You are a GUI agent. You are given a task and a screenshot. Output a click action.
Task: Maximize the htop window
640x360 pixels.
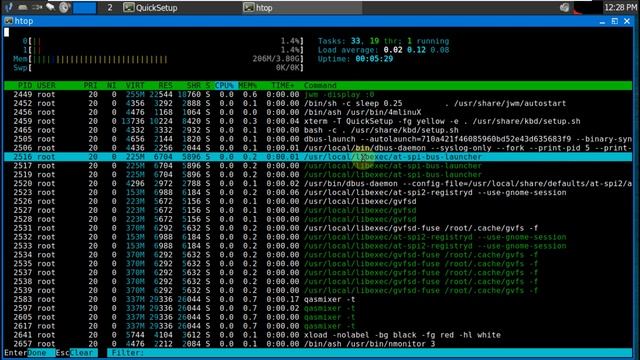point(615,21)
